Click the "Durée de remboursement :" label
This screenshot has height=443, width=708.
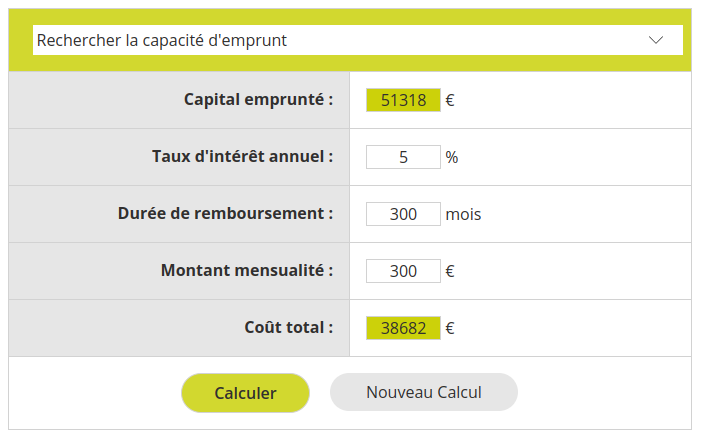pos(225,213)
